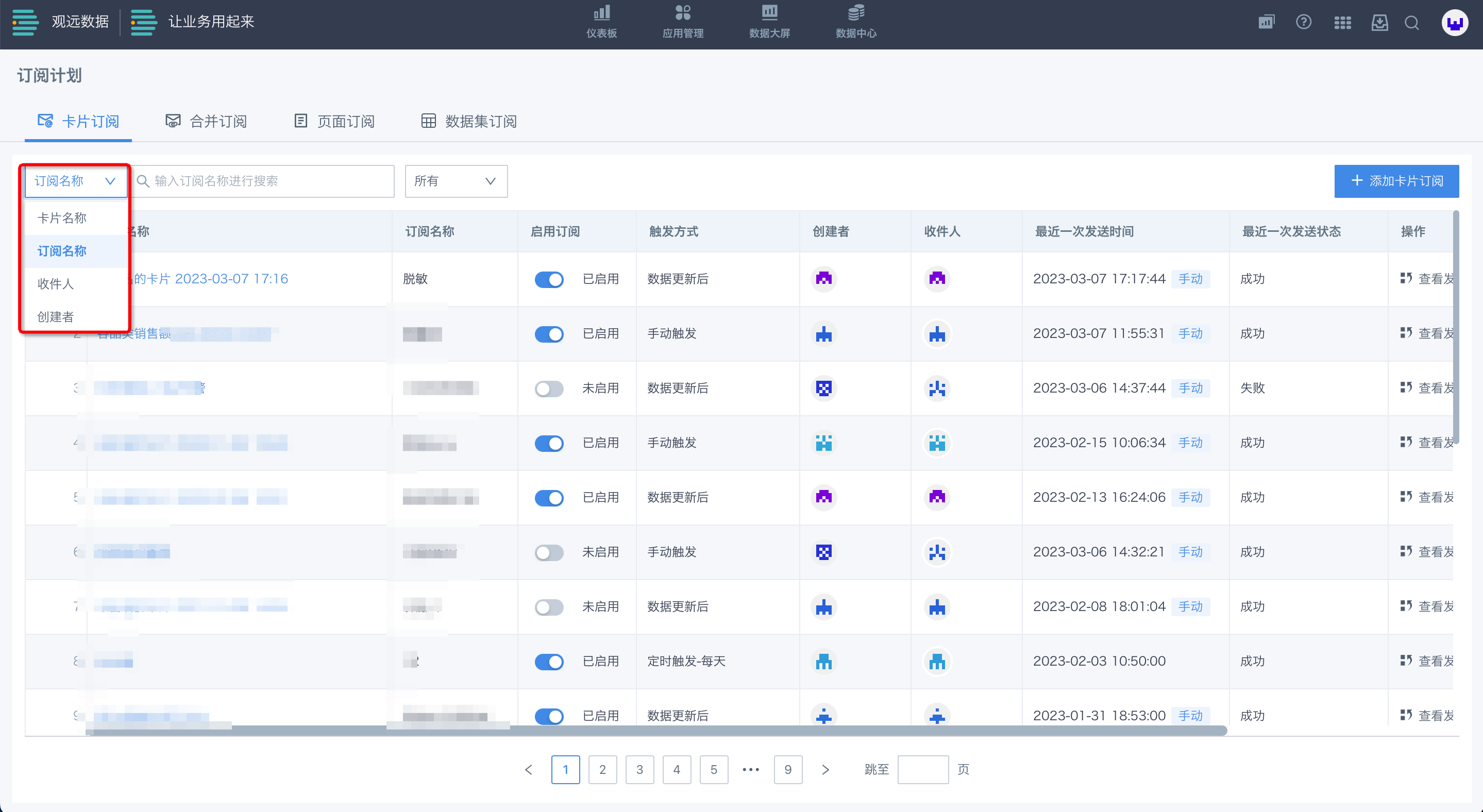Go to next page arrow

(x=825, y=769)
